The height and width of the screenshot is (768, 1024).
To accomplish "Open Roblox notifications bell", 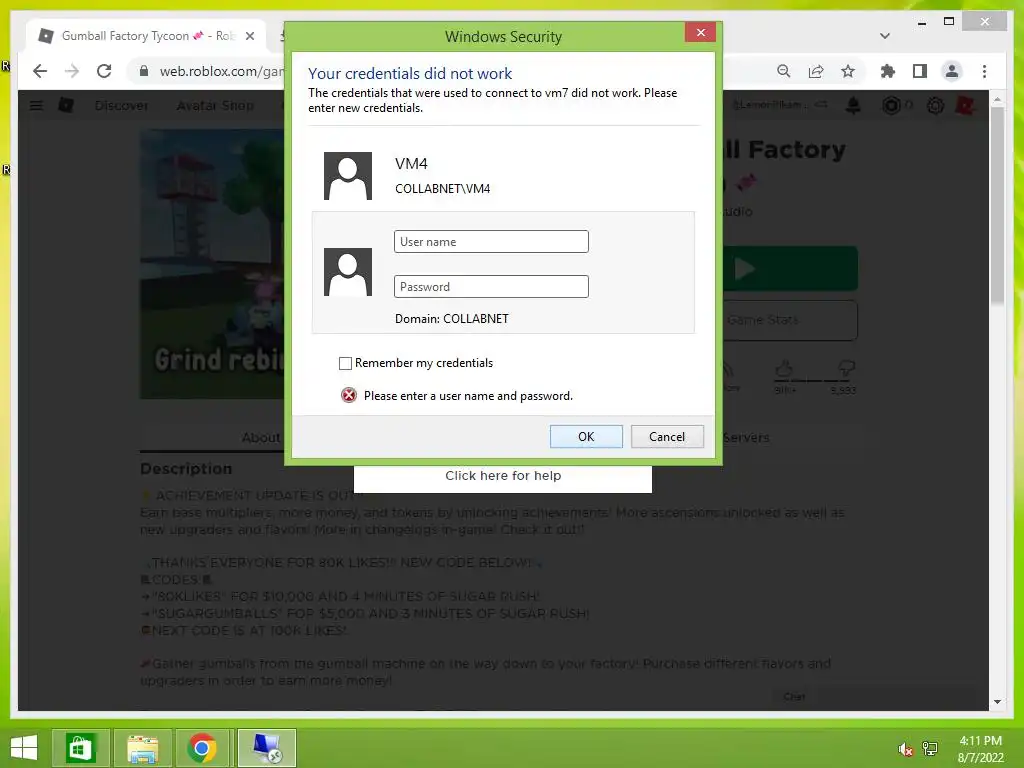I will point(853,105).
